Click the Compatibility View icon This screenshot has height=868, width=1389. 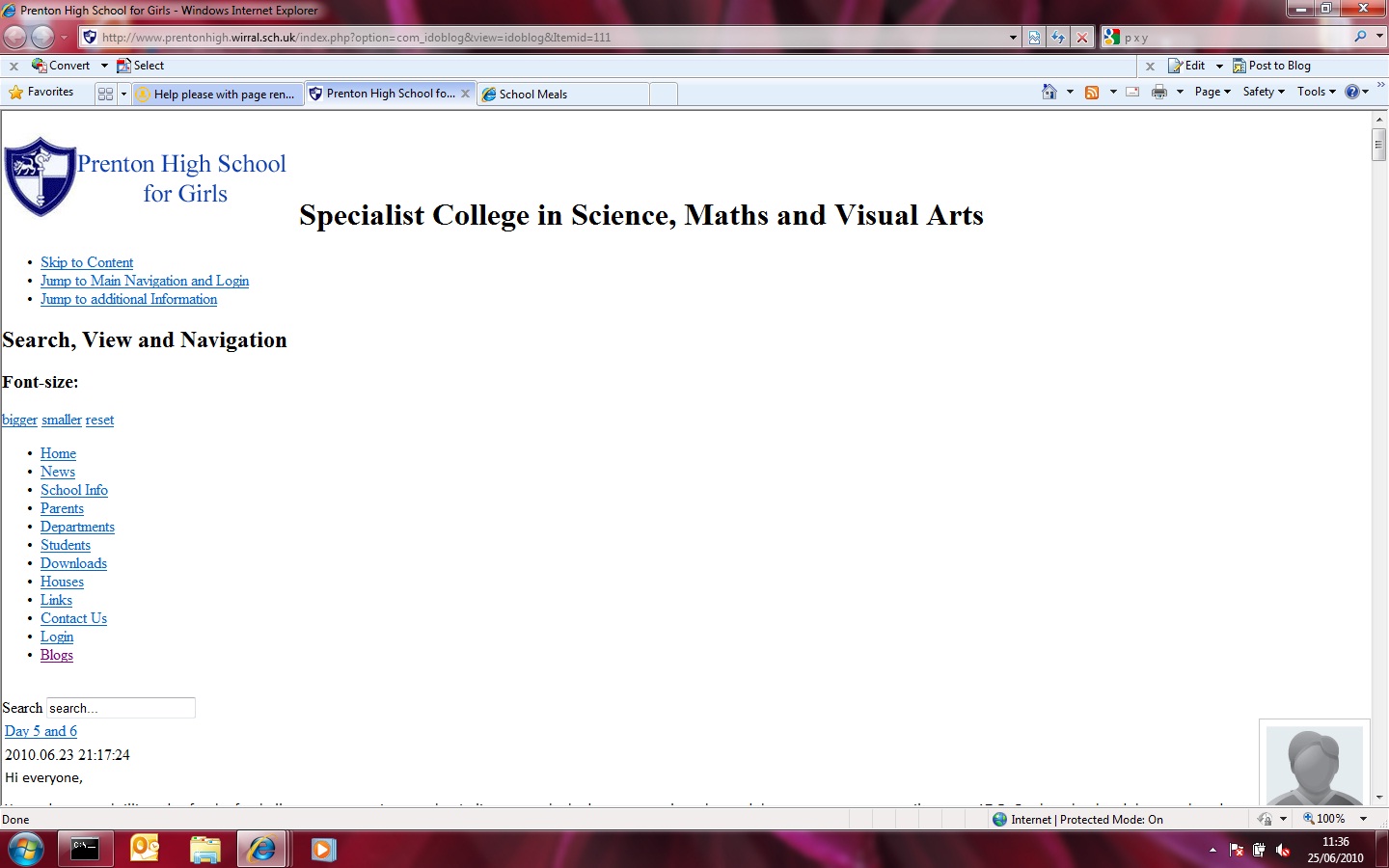point(1034,38)
